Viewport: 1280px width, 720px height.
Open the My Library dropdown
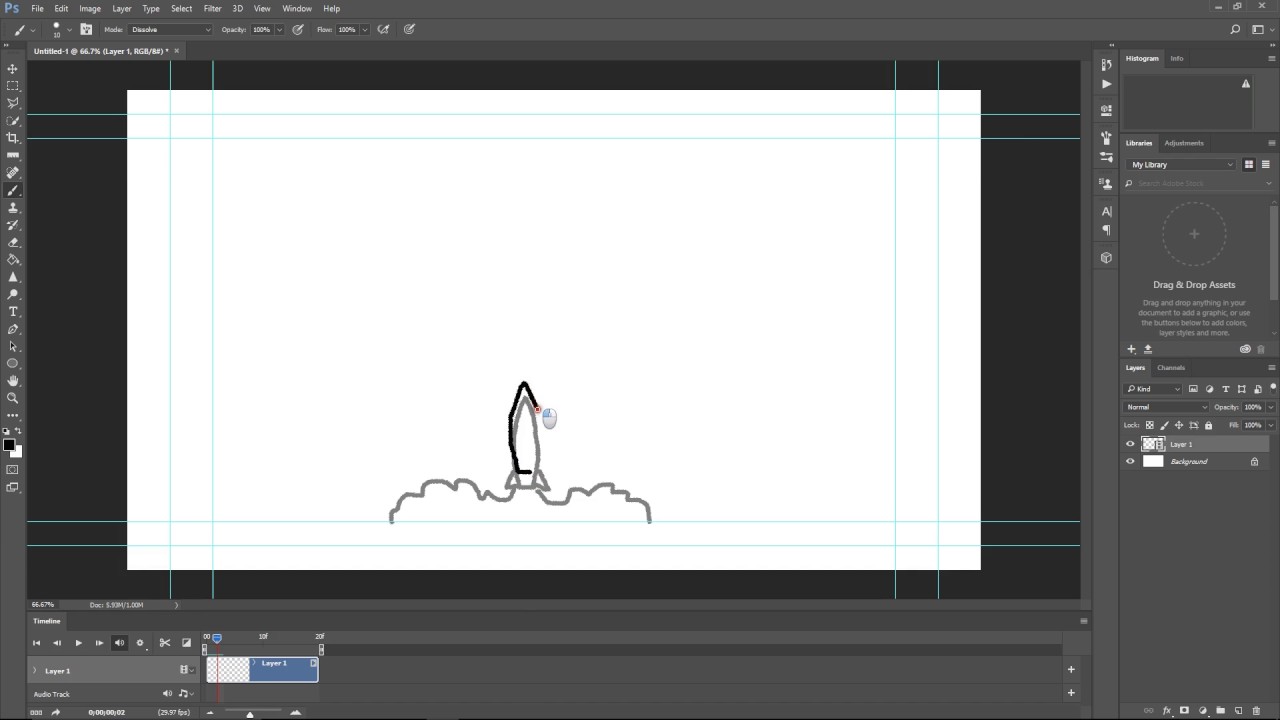point(1181,165)
